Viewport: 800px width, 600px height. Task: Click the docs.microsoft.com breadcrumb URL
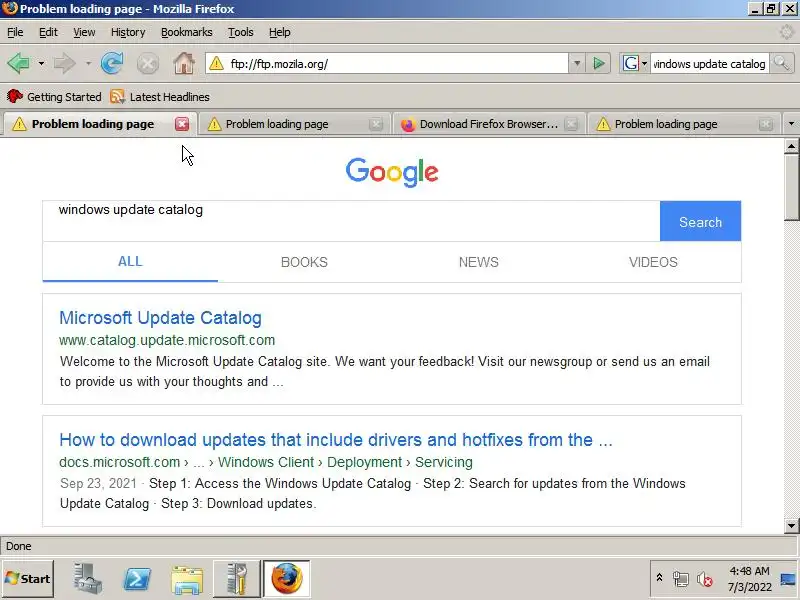pos(266,462)
